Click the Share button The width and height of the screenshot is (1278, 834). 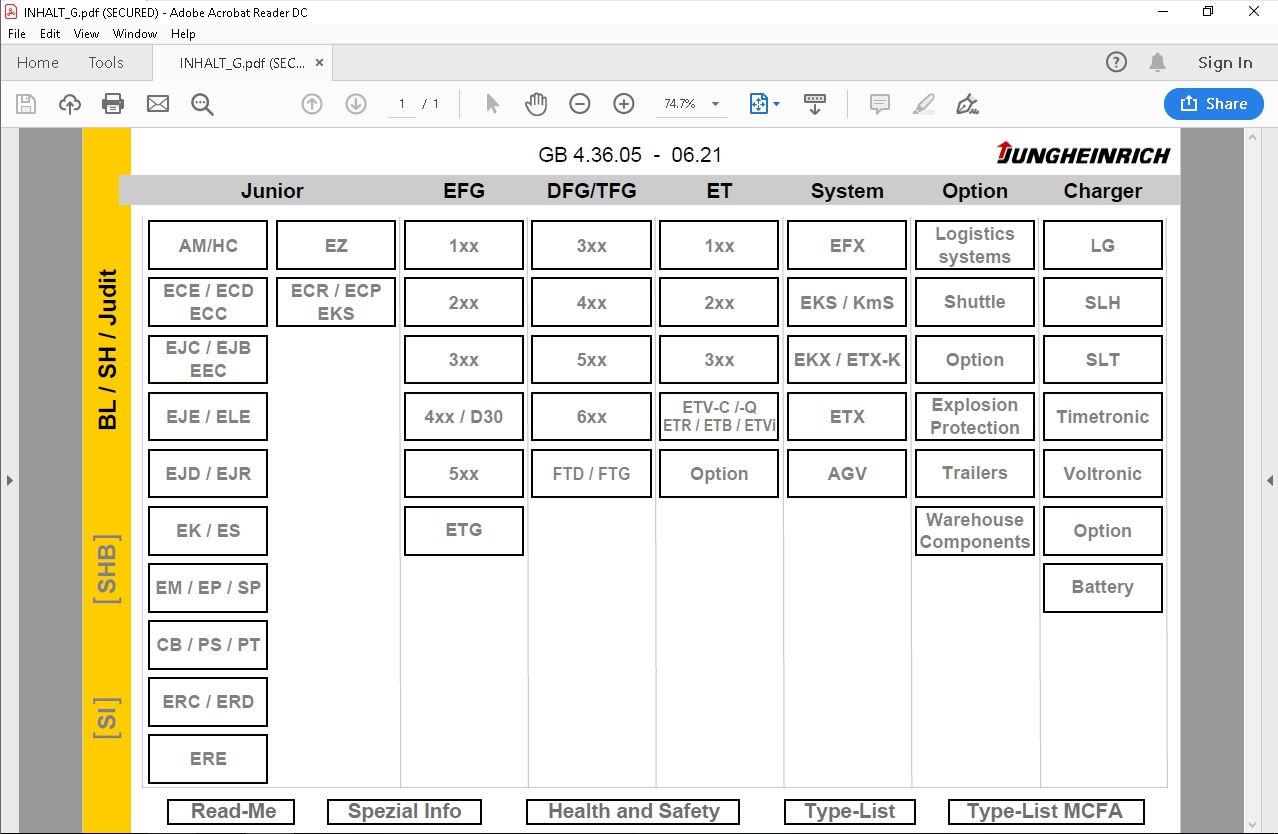1213,103
